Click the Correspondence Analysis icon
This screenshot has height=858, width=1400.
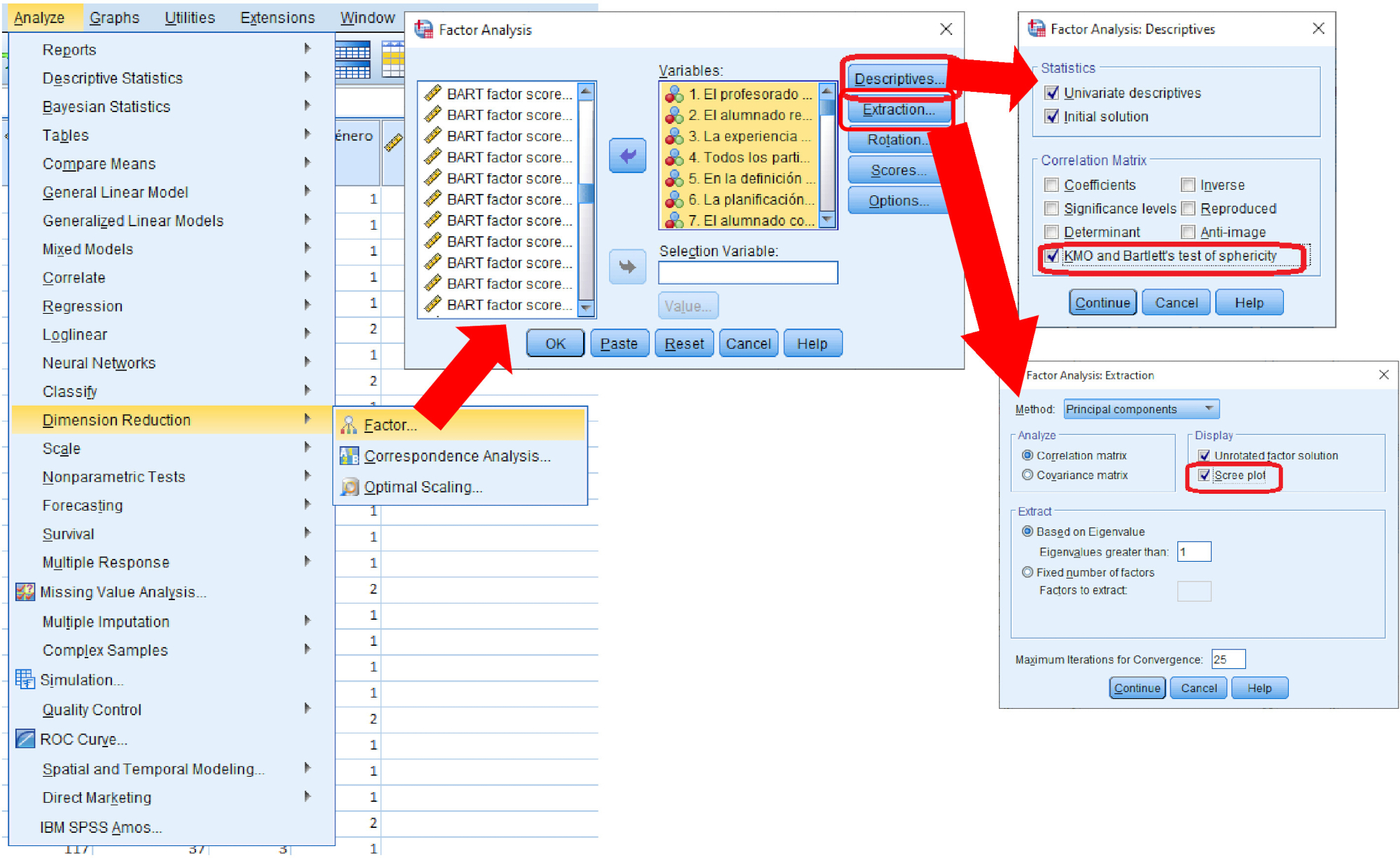tap(349, 456)
